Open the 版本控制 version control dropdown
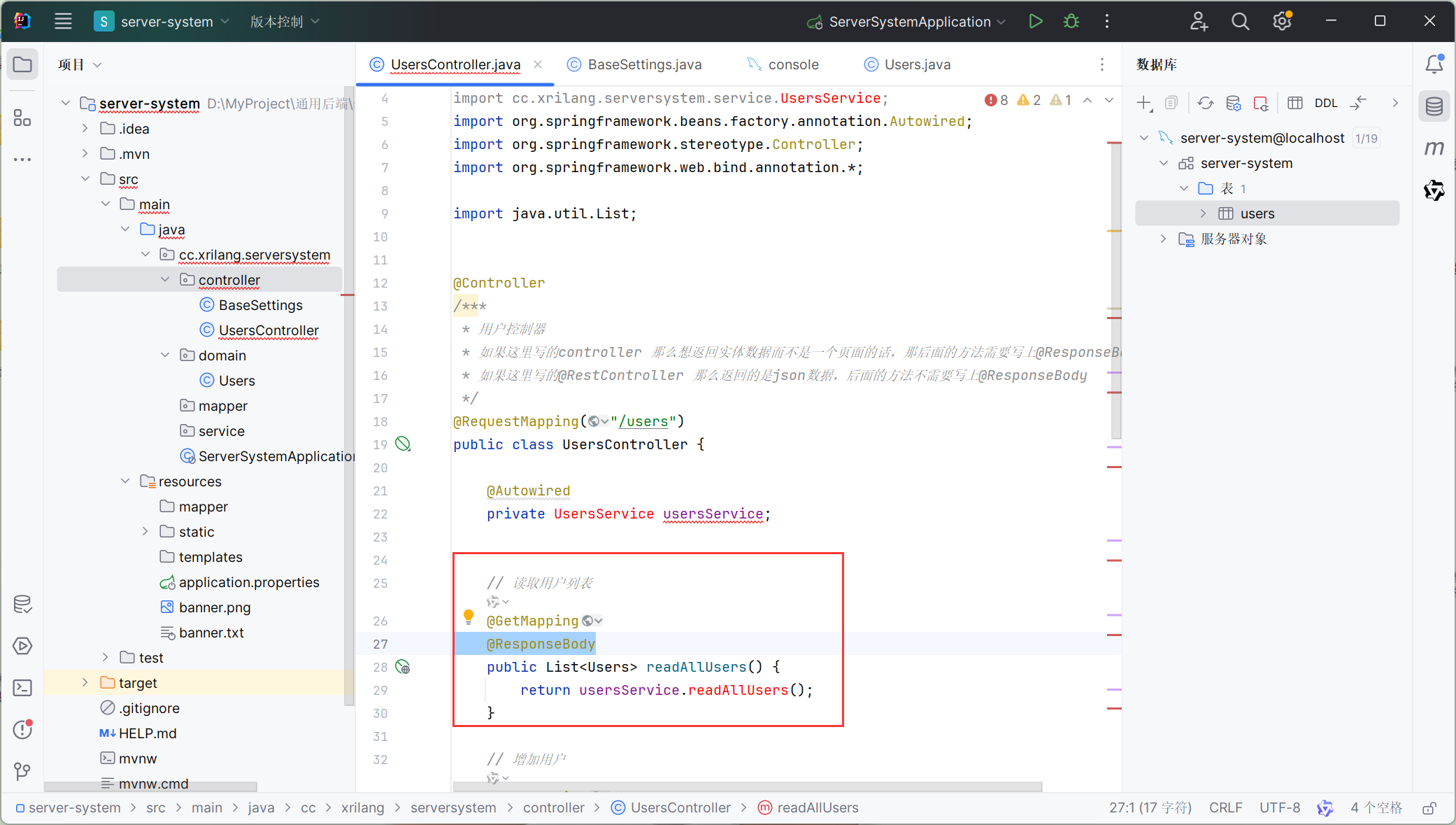 [285, 21]
